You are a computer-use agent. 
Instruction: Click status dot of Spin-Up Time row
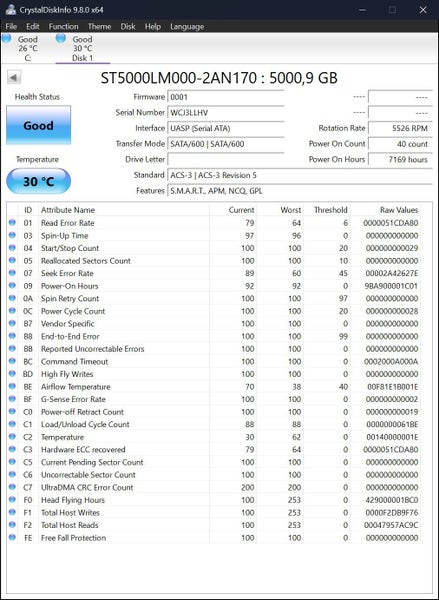[x=12, y=235]
